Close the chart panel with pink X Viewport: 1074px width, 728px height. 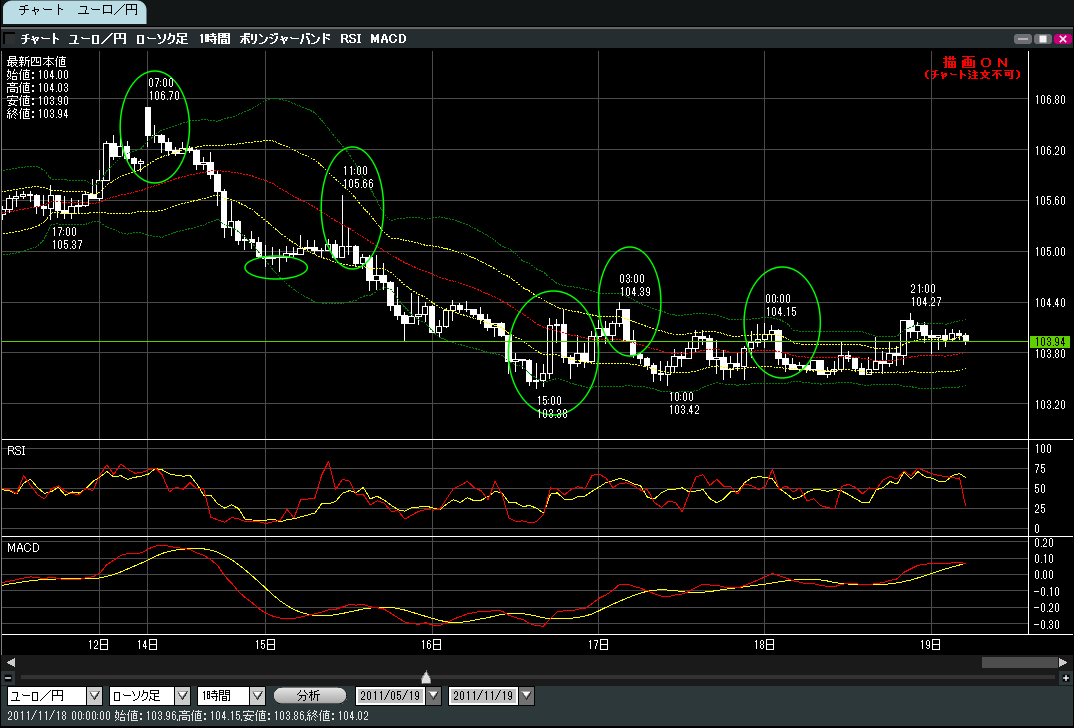click(x=1062, y=39)
